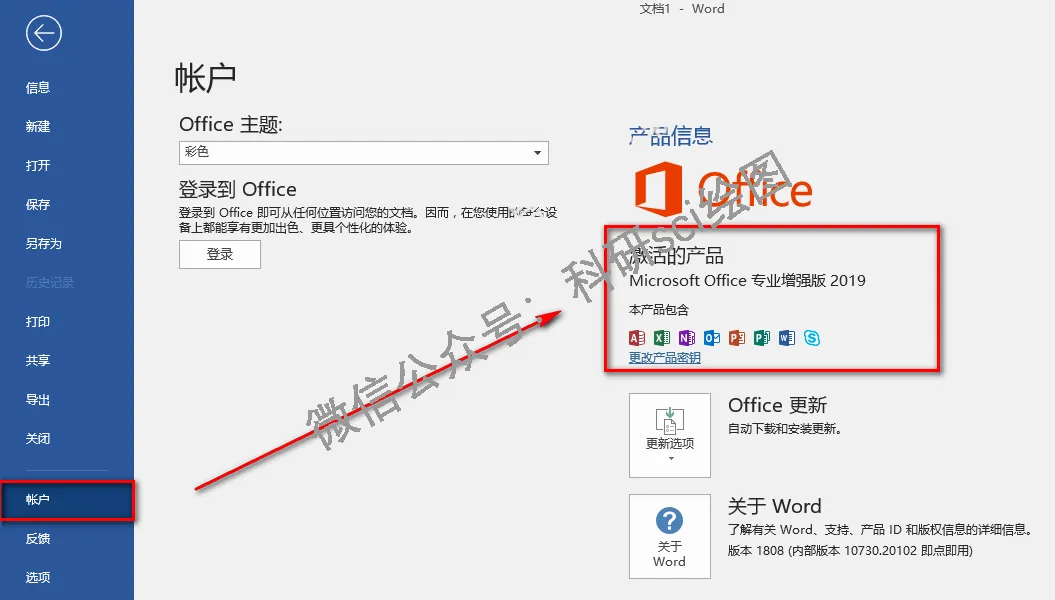
Task: Select 共享 in the sidebar
Action: click(x=38, y=361)
